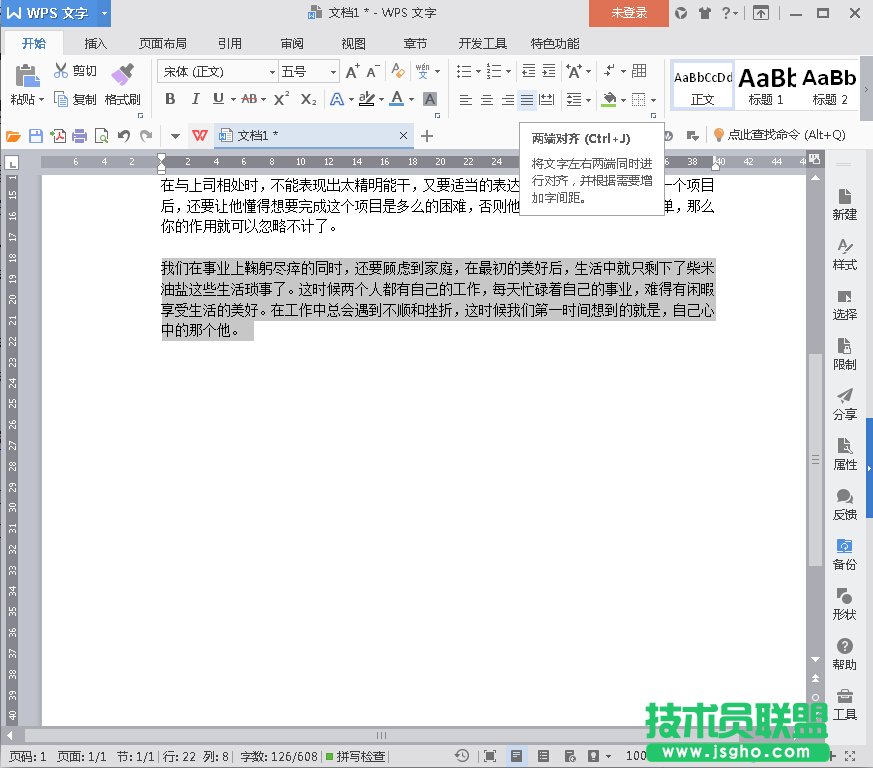Open the font name dropdown 宋体 (正文)

pos(217,72)
